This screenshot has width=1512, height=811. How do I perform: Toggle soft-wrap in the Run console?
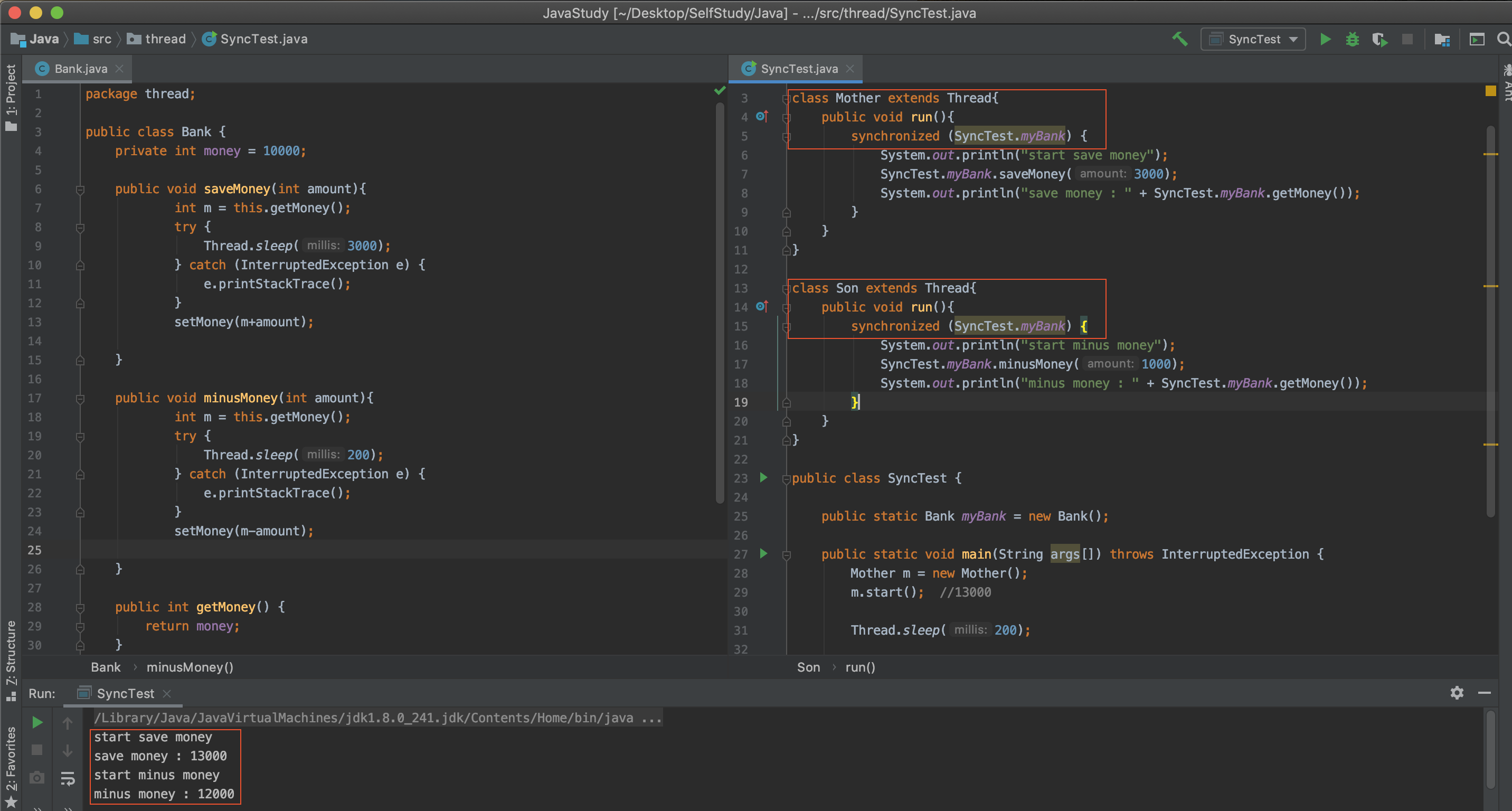[68, 778]
